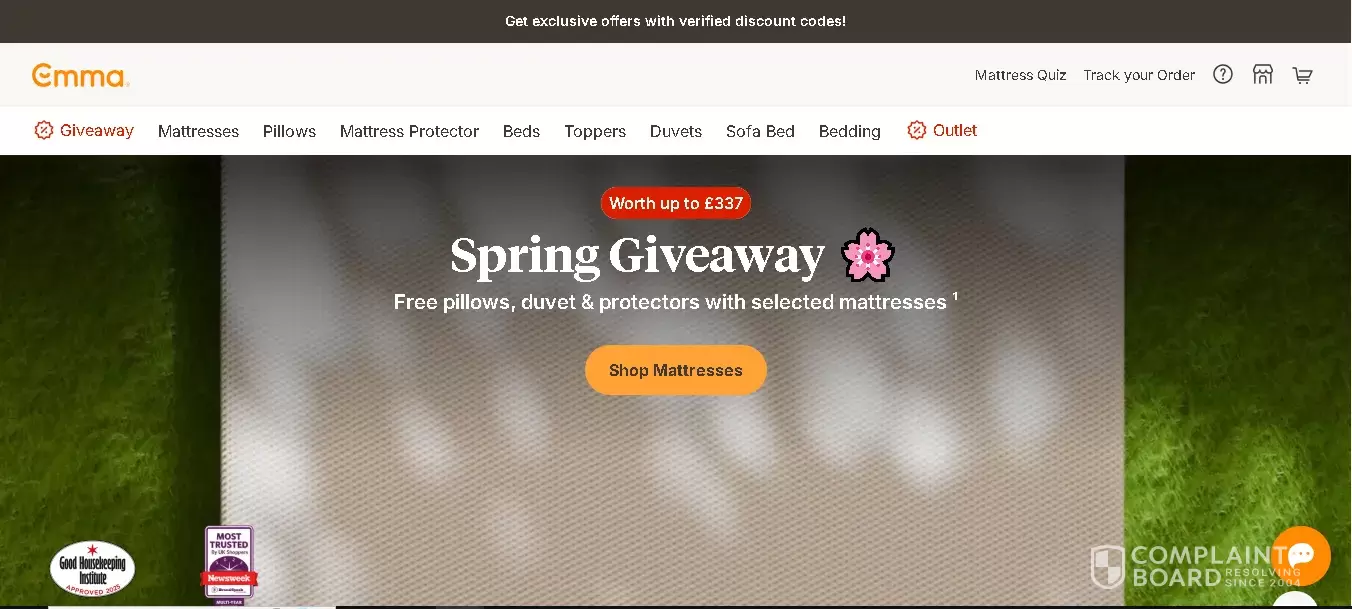Click the Outlet discount badge icon
1352x609 pixels.
tap(916, 130)
